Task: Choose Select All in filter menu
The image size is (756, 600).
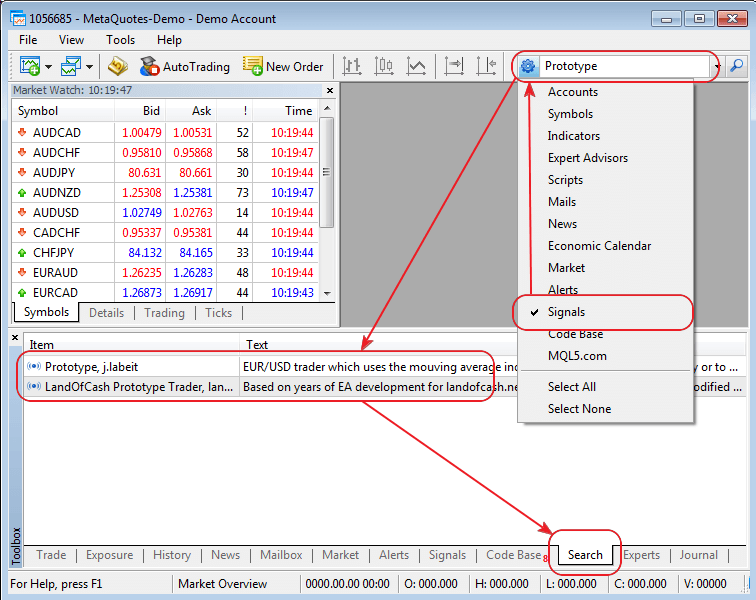Action: [x=606, y=387]
